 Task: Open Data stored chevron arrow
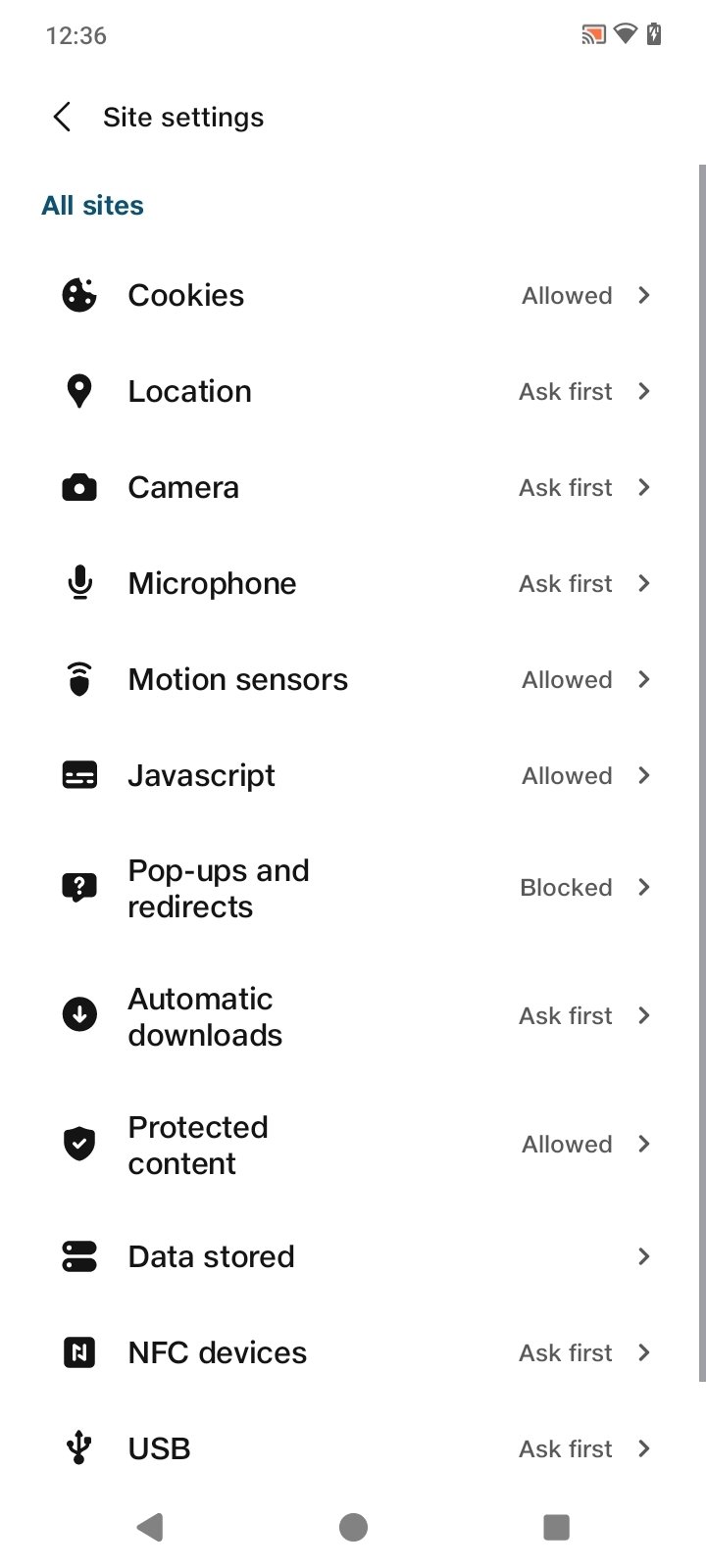pos(644,1256)
